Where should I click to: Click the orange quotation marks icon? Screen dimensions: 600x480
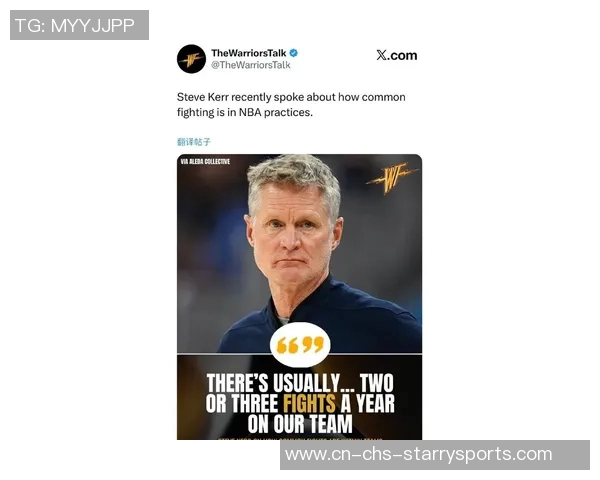point(300,345)
